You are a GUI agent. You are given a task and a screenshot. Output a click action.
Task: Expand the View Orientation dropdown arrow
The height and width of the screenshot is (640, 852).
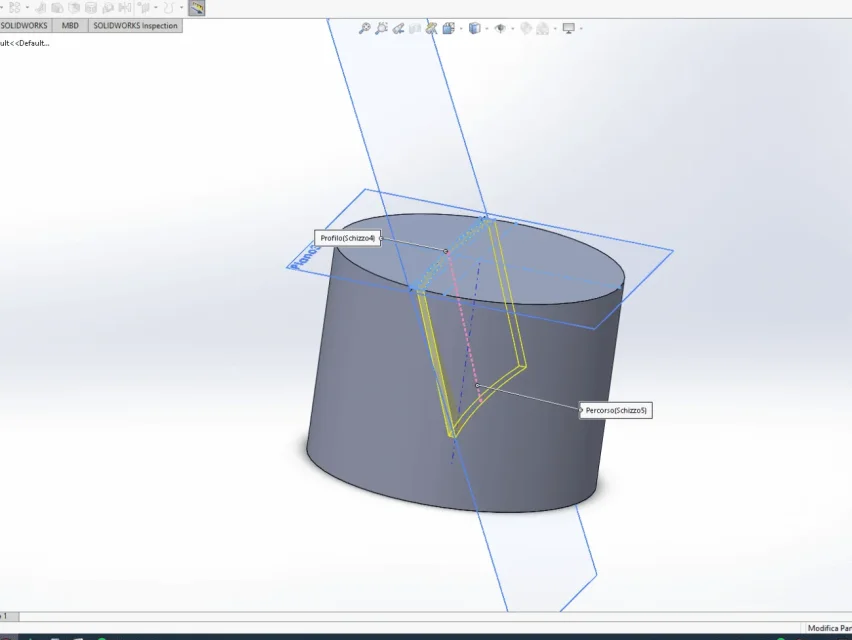(461, 28)
